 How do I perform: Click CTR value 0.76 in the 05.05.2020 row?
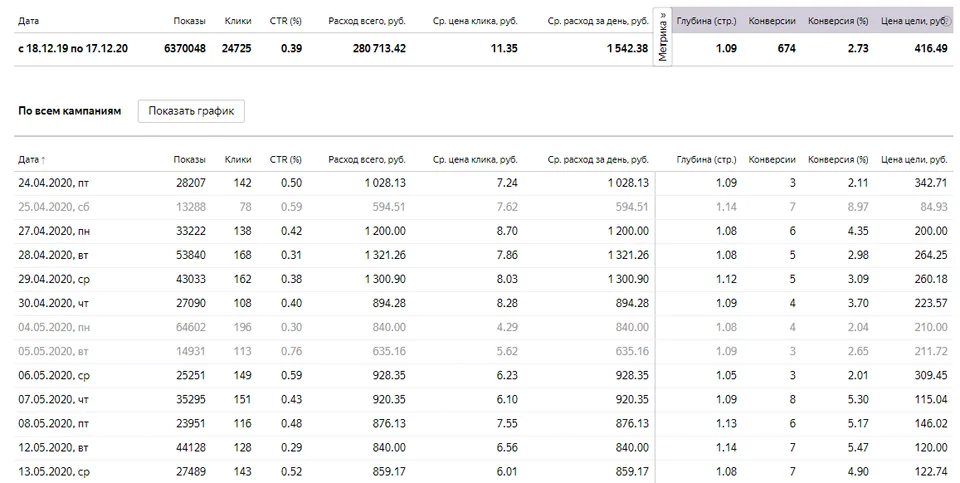[x=291, y=351]
